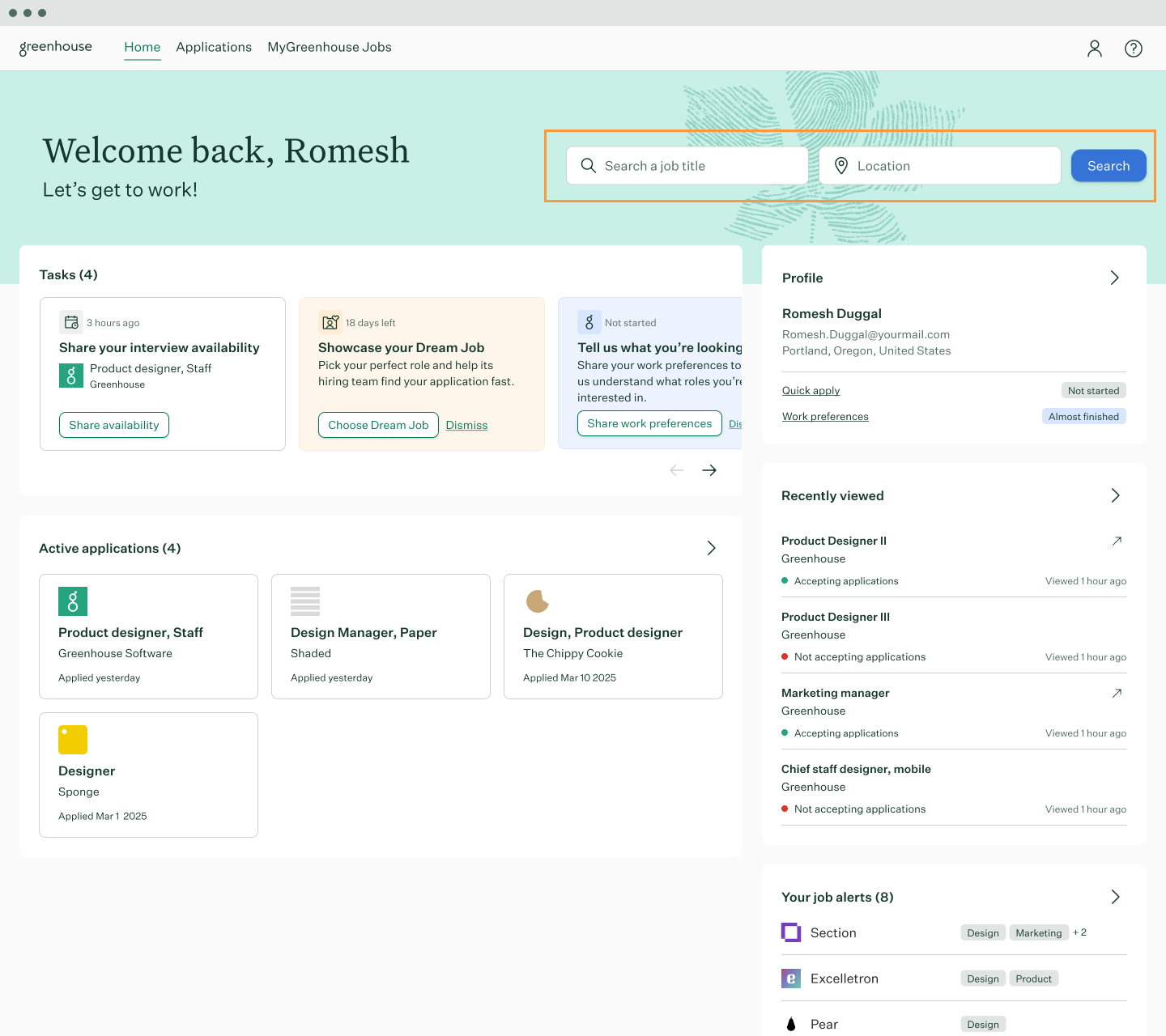Expand the Recently viewed chevron
This screenshot has height=1036, width=1166.
click(x=1115, y=495)
